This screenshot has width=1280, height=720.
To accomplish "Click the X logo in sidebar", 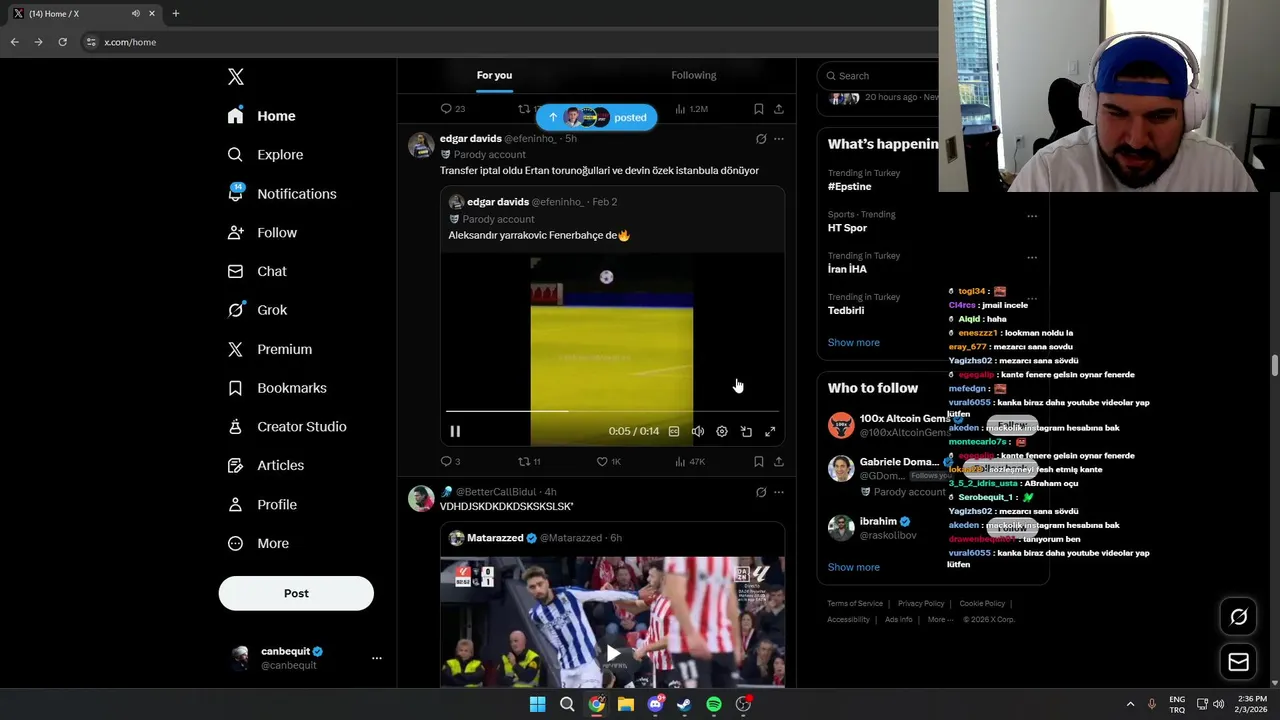I will tap(236, 77).
